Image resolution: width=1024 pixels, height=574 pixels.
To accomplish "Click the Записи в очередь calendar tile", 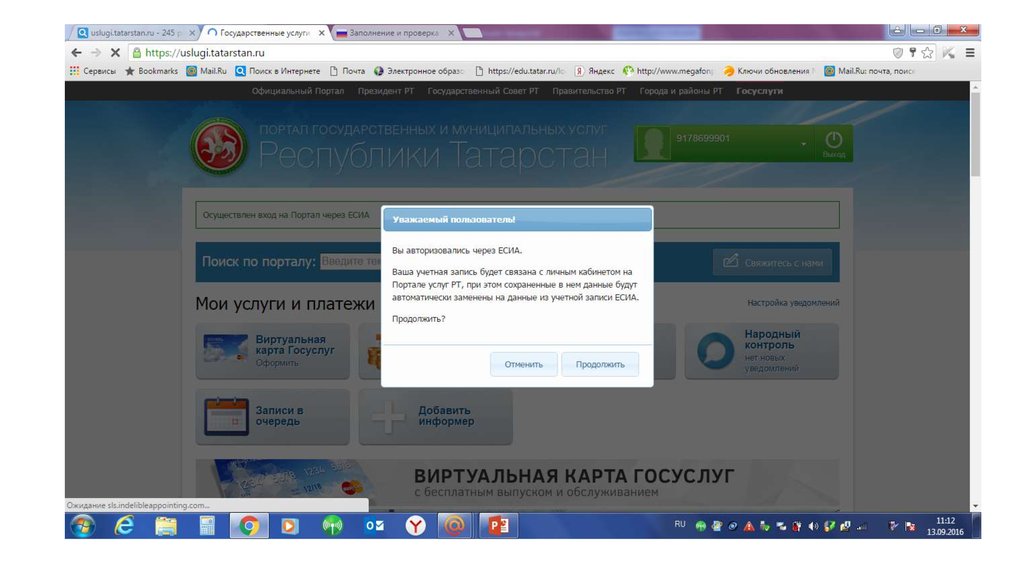I will pyautogui.click(x=273, y=416).
